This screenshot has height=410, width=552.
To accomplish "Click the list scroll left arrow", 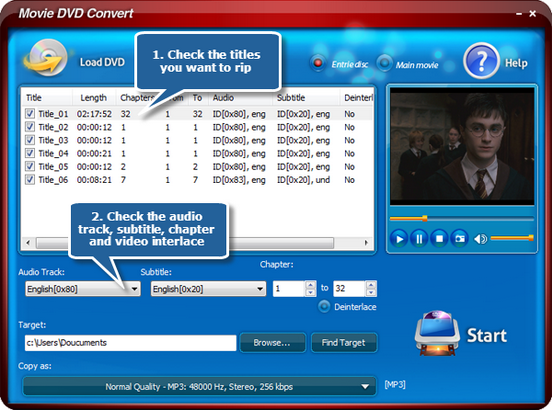I will point(28,242).
